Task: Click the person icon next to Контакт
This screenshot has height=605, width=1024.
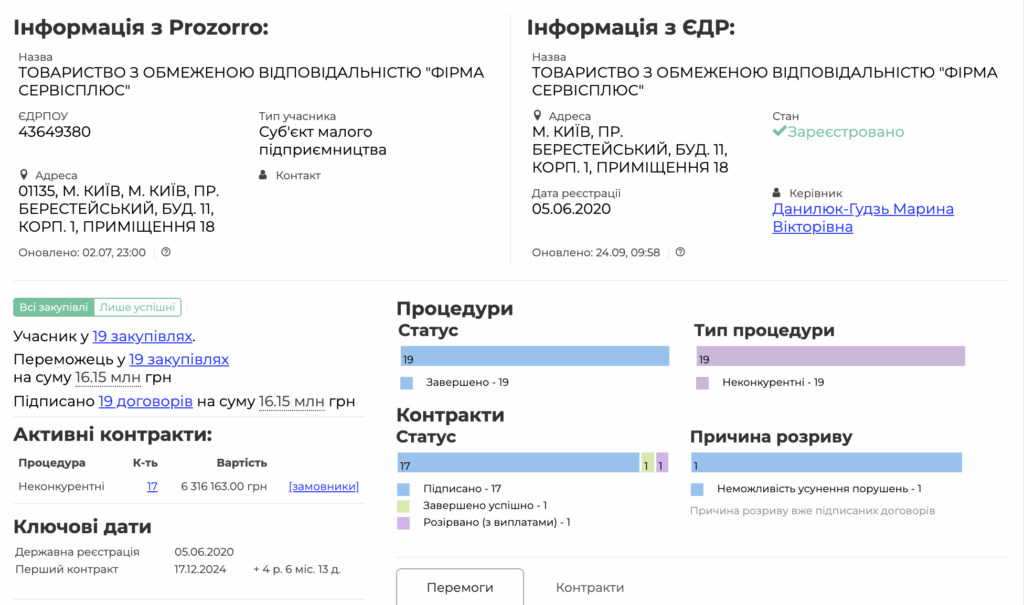Action: 264,176
